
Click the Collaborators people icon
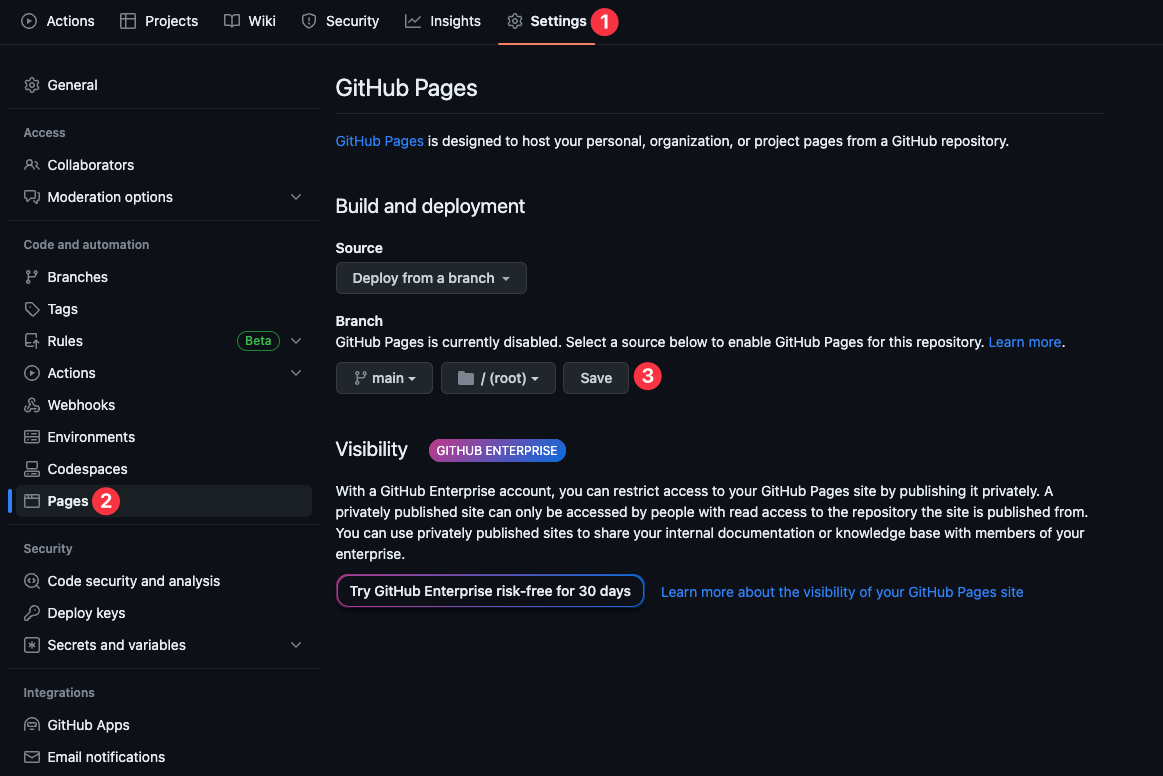click(x=32, y=165)
